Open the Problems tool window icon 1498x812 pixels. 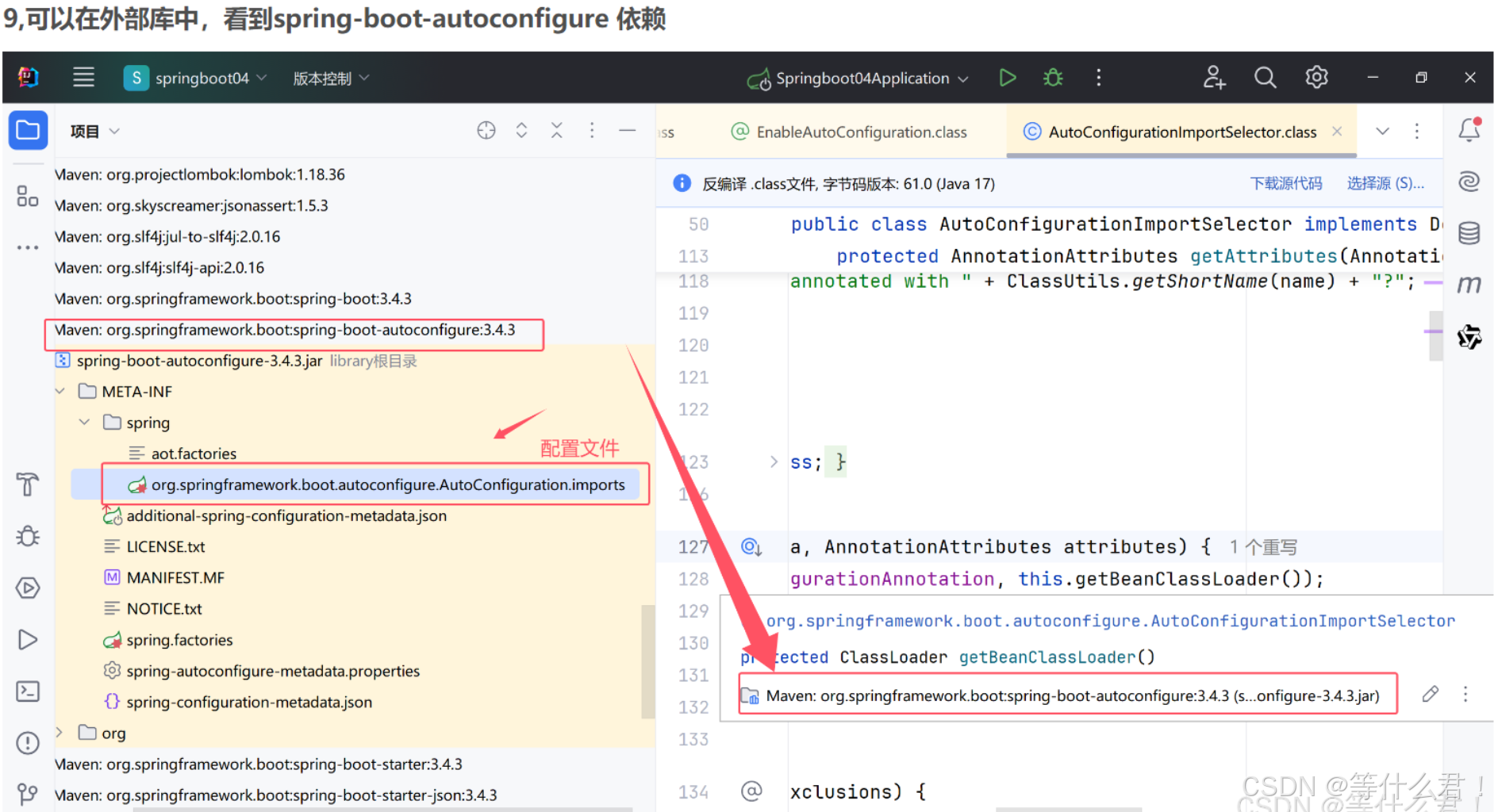pyautogui.click(x=28, y=743)
